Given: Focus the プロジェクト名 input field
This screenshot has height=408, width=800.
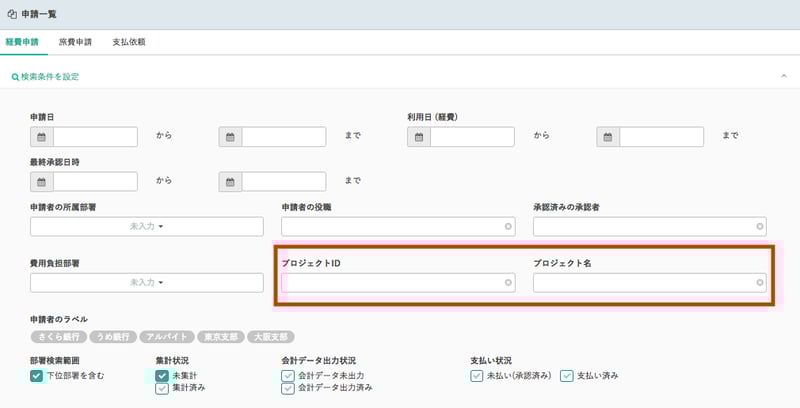Looking at the screenshot, I should point(649,283).
